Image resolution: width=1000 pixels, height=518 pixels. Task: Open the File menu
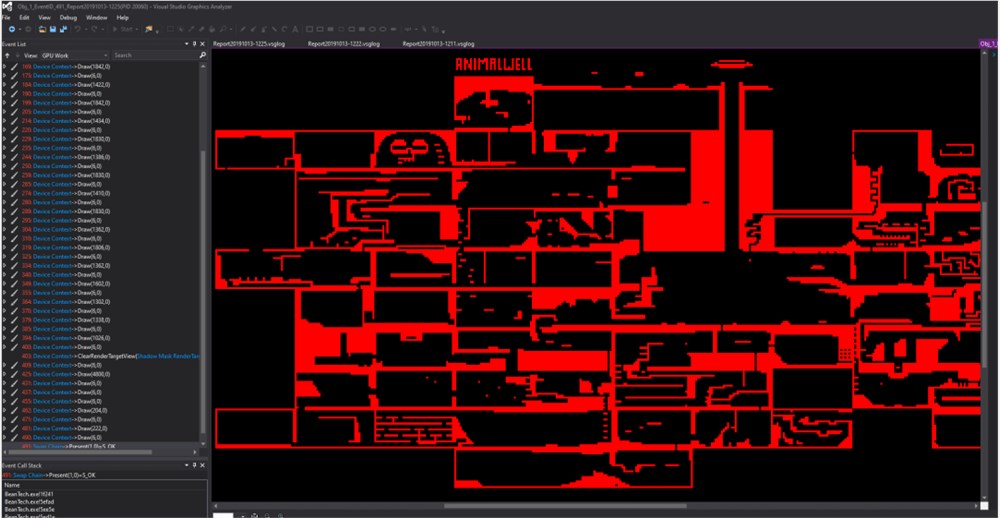pos(6,18)
